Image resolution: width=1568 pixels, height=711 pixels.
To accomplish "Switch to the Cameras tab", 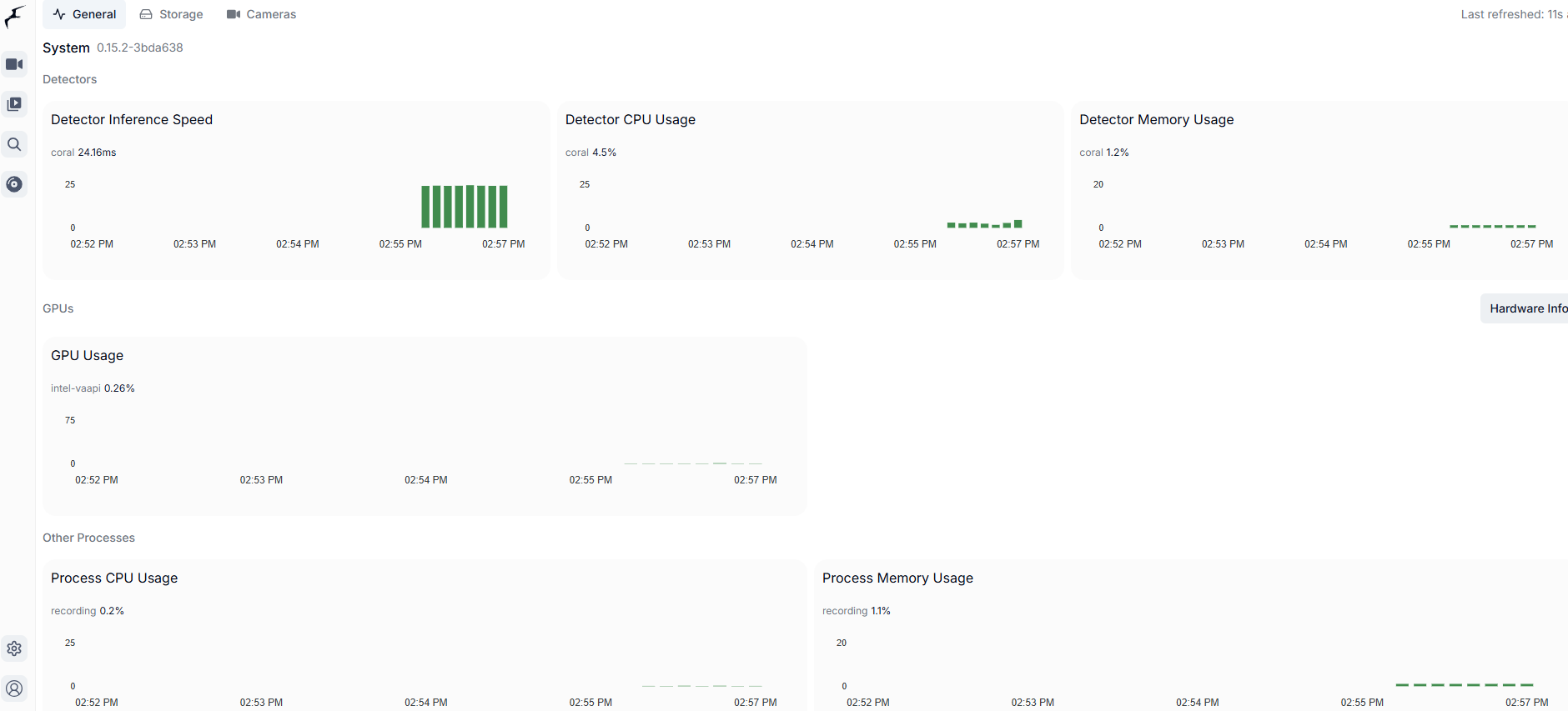I will point(261,14).
